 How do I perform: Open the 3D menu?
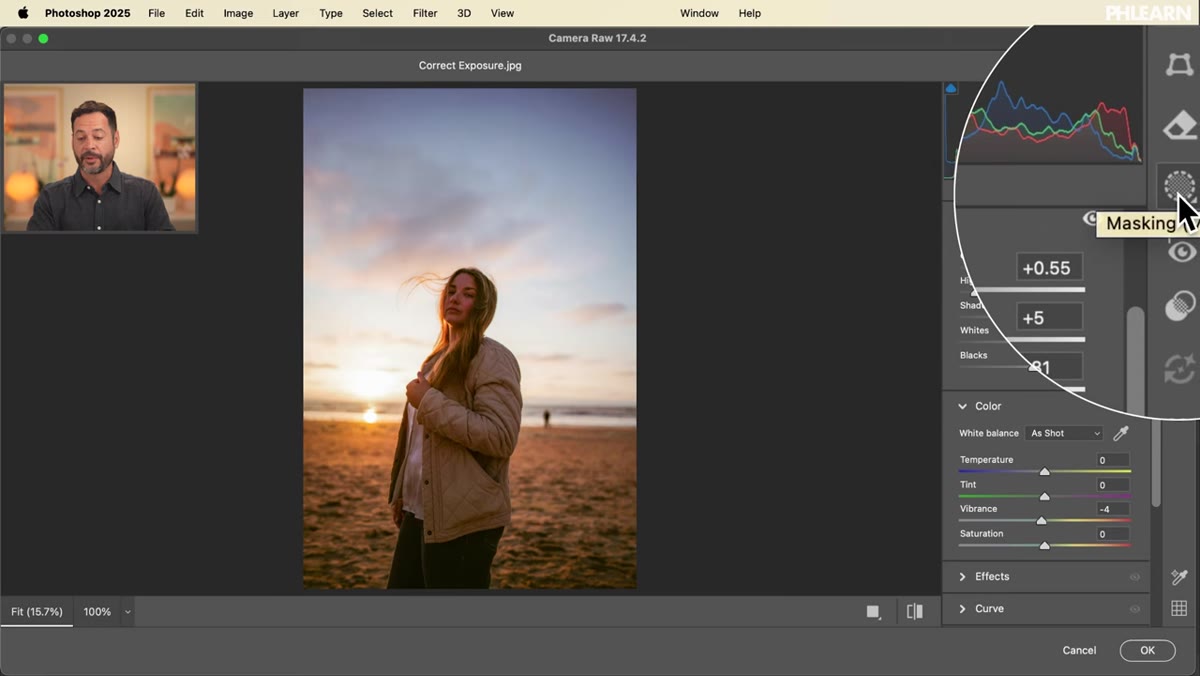click(464, 13)
